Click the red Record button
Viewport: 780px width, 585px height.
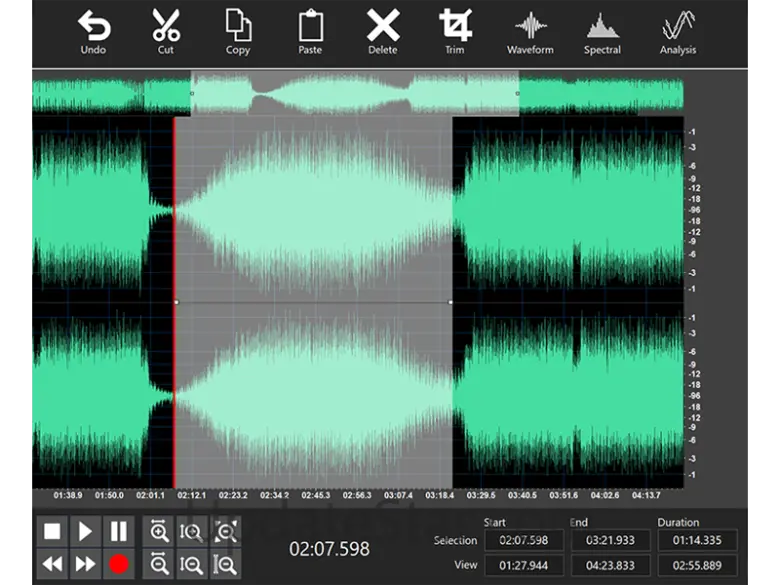click(119, 565)
